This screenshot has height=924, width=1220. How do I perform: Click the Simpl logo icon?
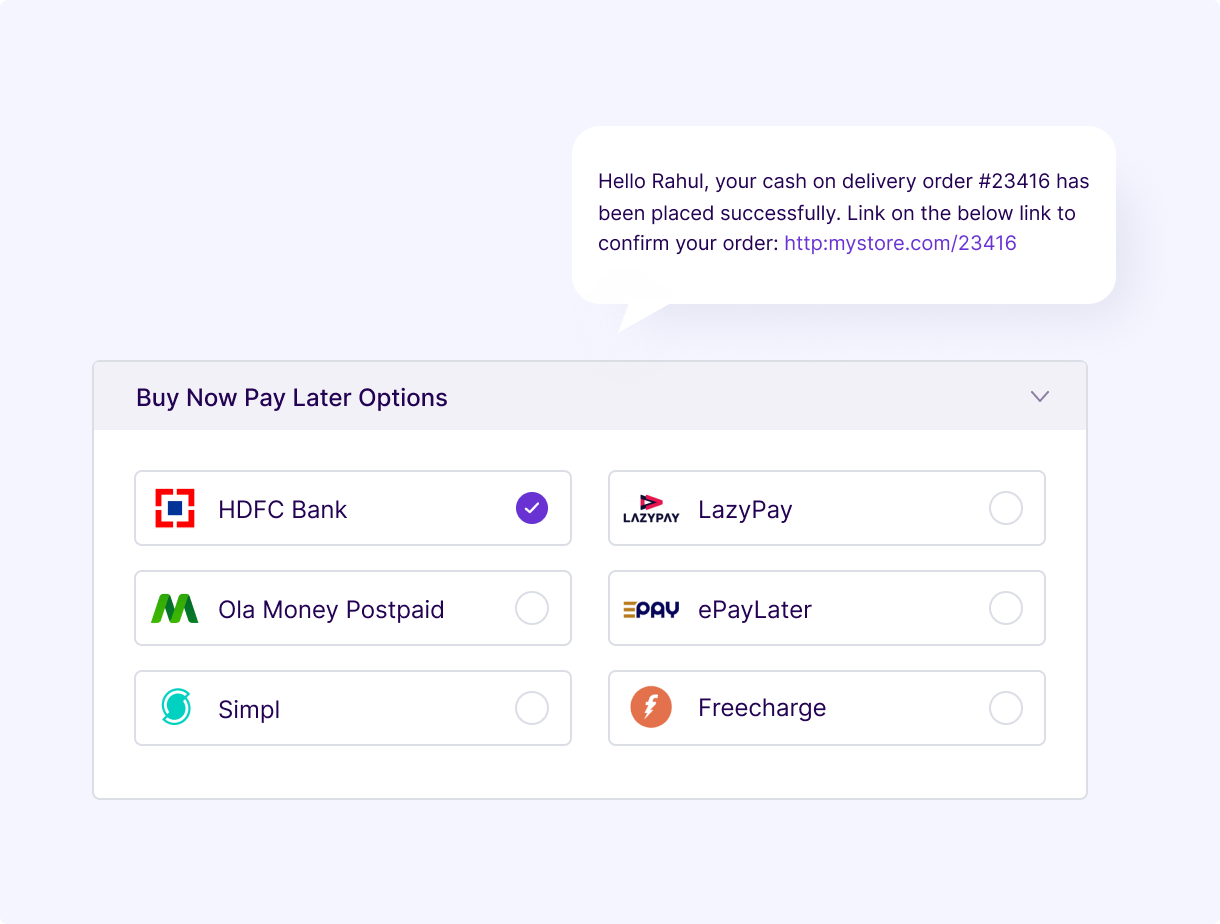coord(176,708)
